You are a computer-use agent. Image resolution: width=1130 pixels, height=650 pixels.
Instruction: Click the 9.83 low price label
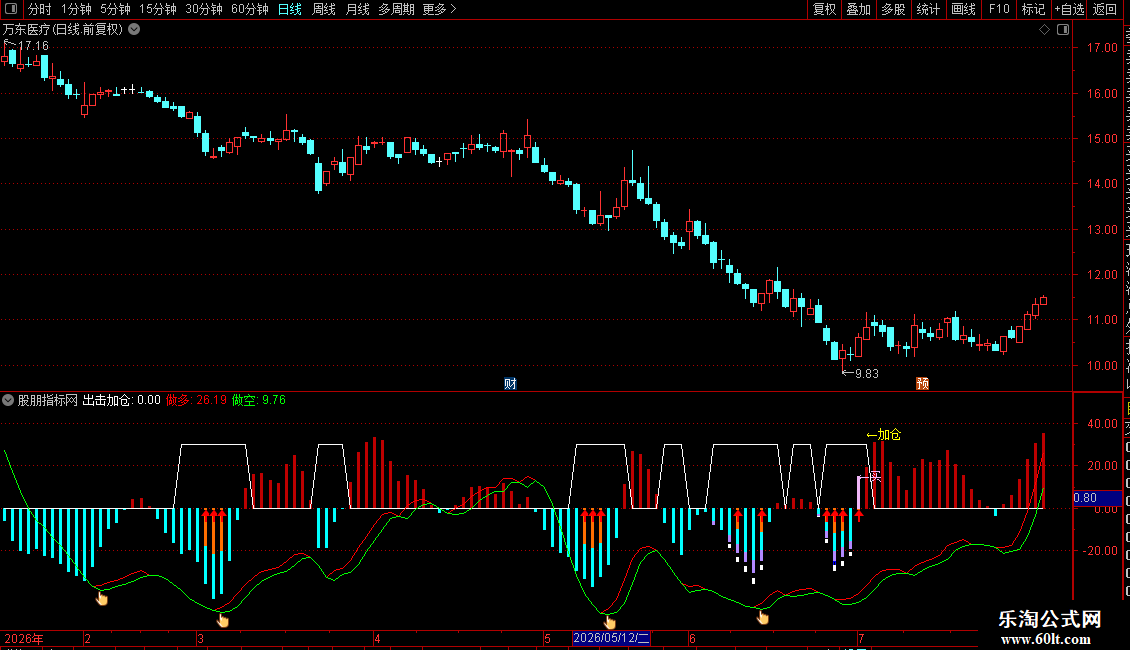point(867,373)
